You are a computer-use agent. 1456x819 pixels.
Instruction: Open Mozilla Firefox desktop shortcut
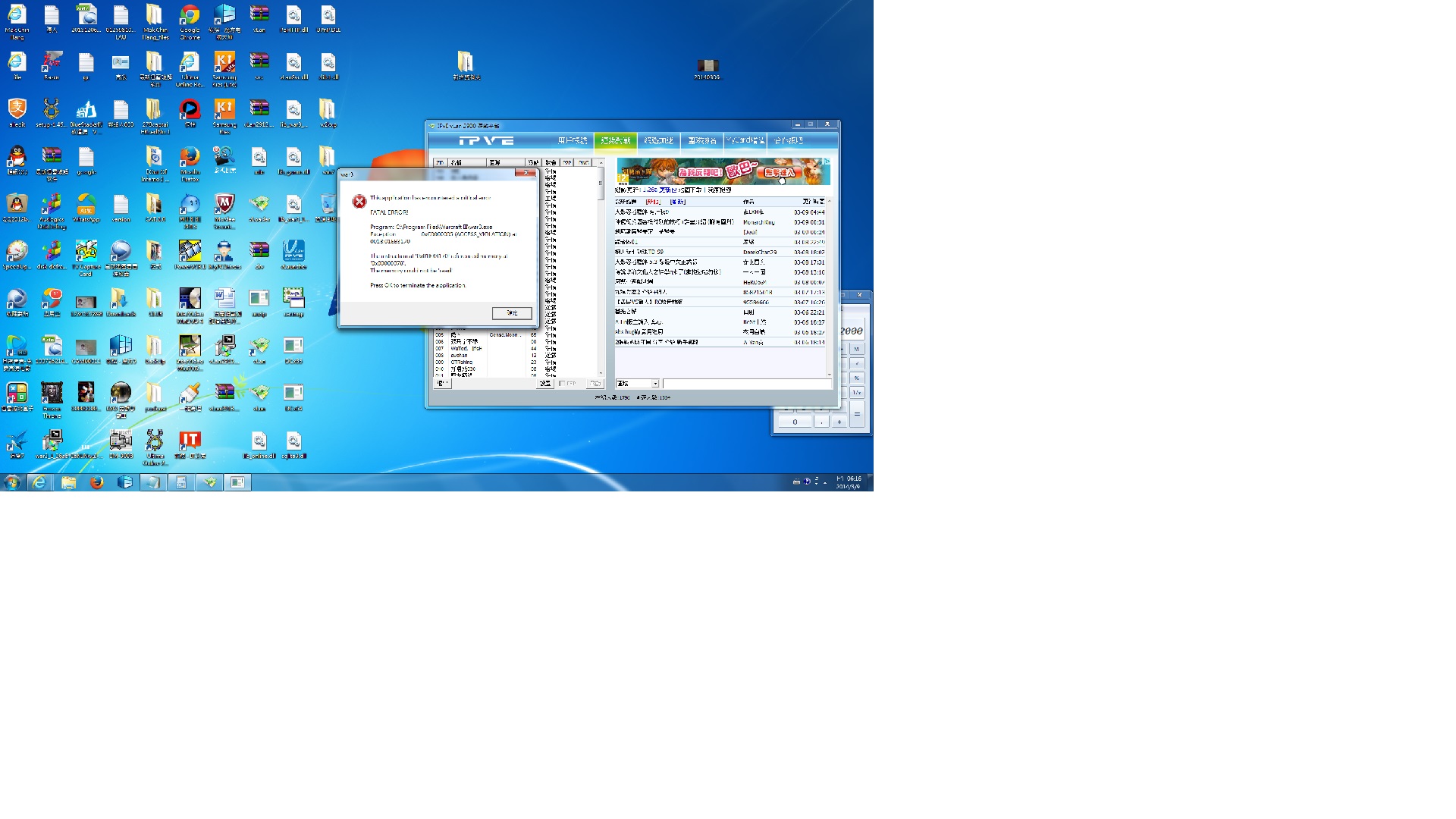coord(190,157)
